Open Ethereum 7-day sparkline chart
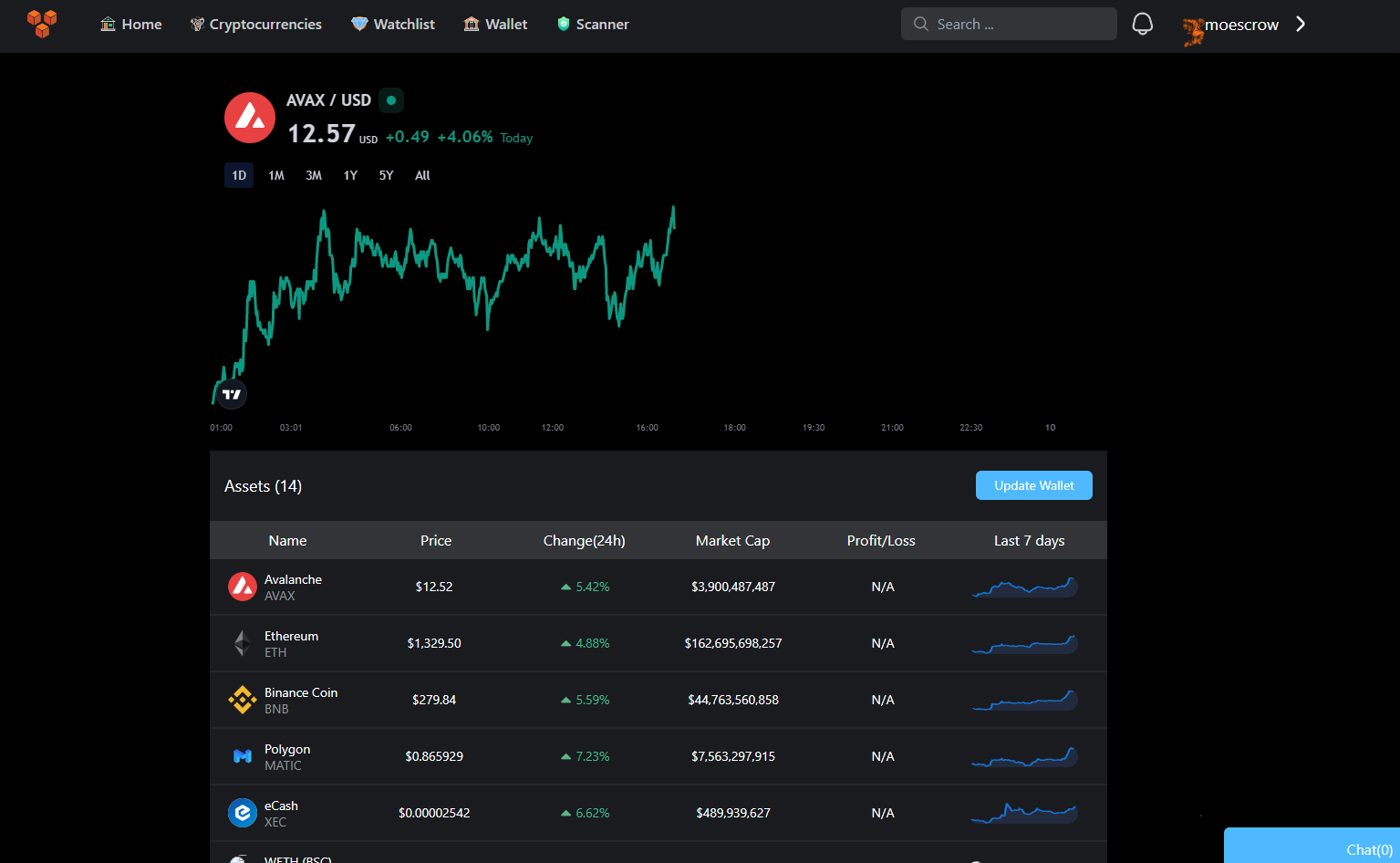The width and height of the screenshot is (1400, 863). tap(1025, 643)
